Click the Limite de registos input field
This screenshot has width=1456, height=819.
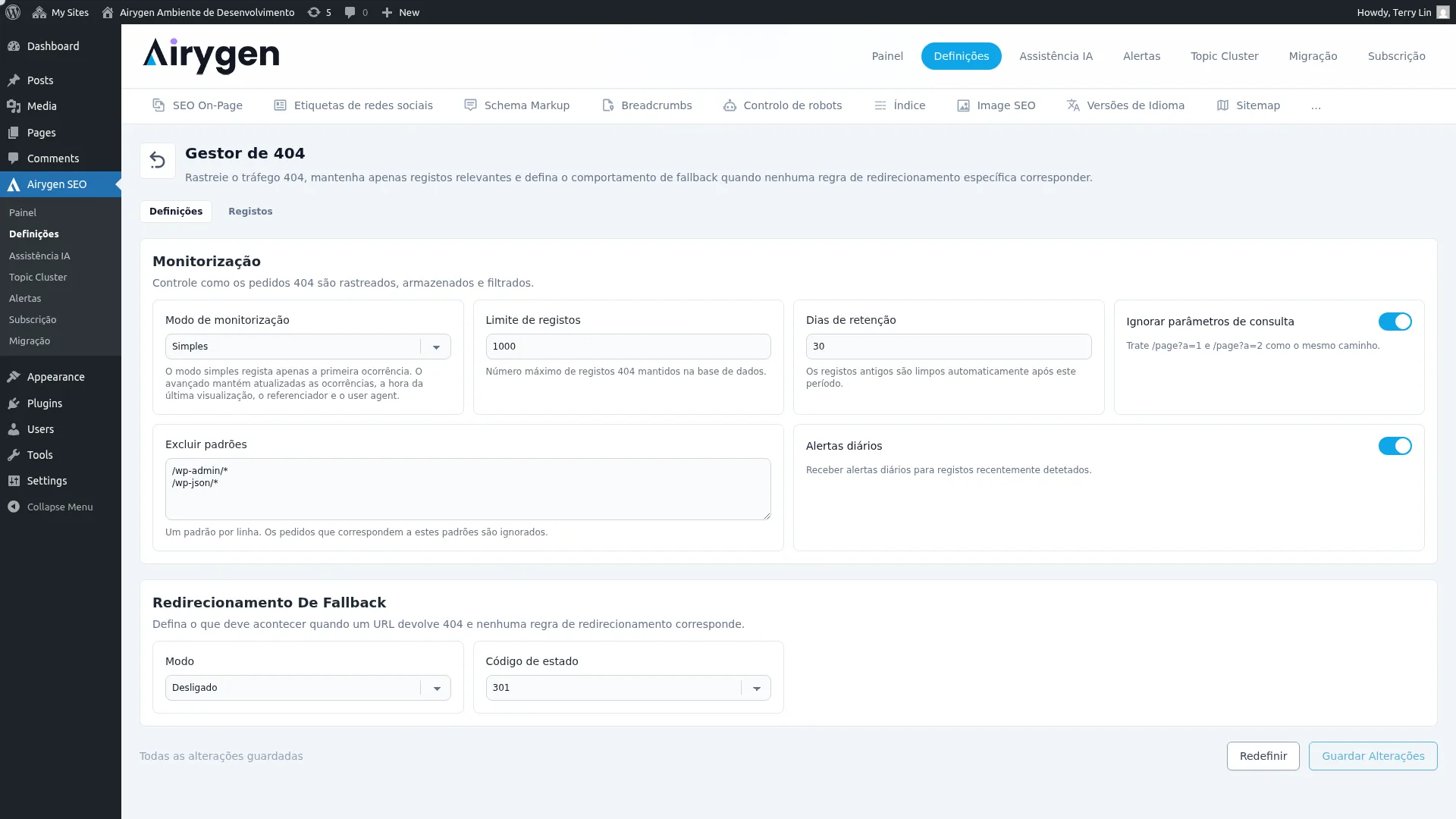pos(628,347)
